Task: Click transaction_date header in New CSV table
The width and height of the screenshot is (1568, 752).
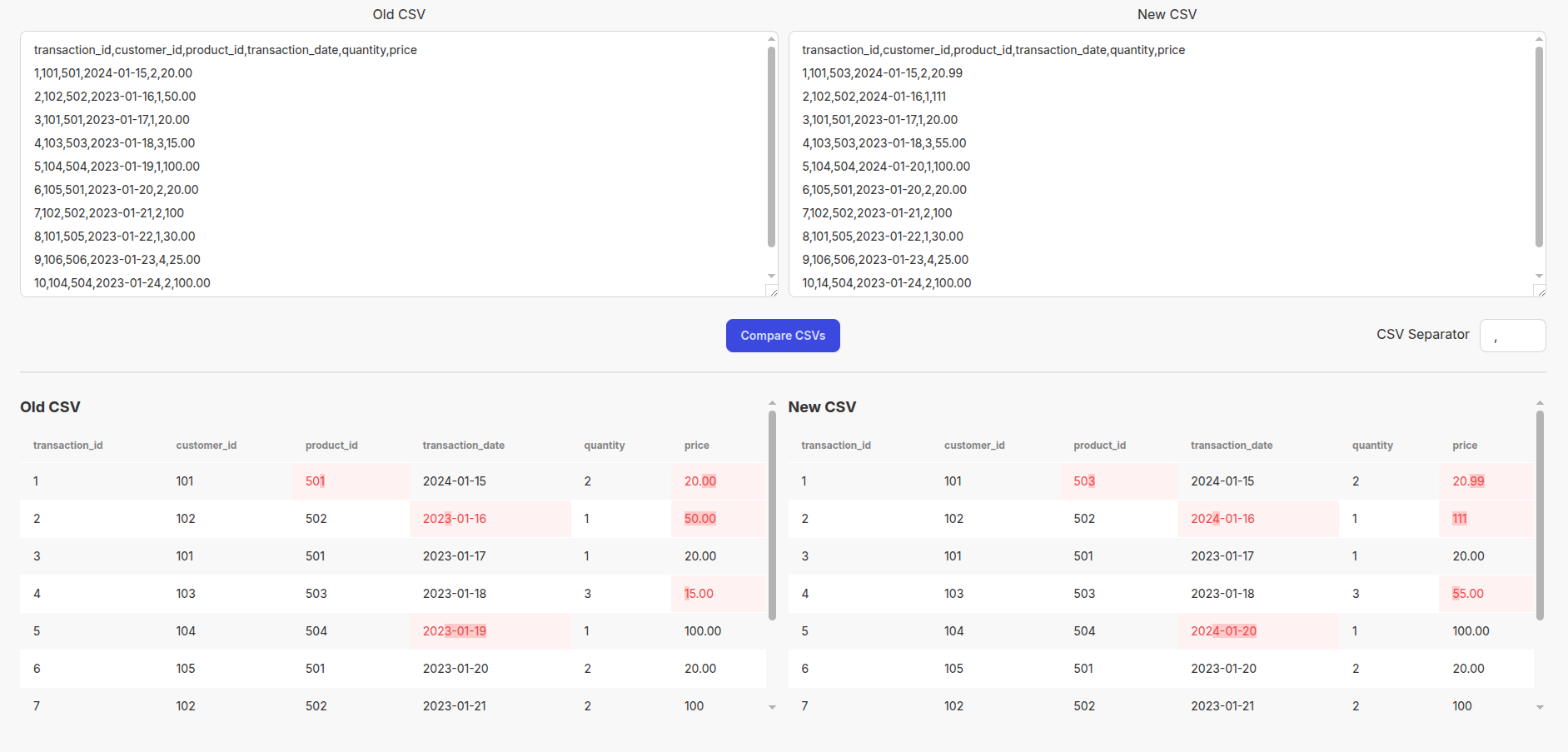Action: tap(1232, 446)
